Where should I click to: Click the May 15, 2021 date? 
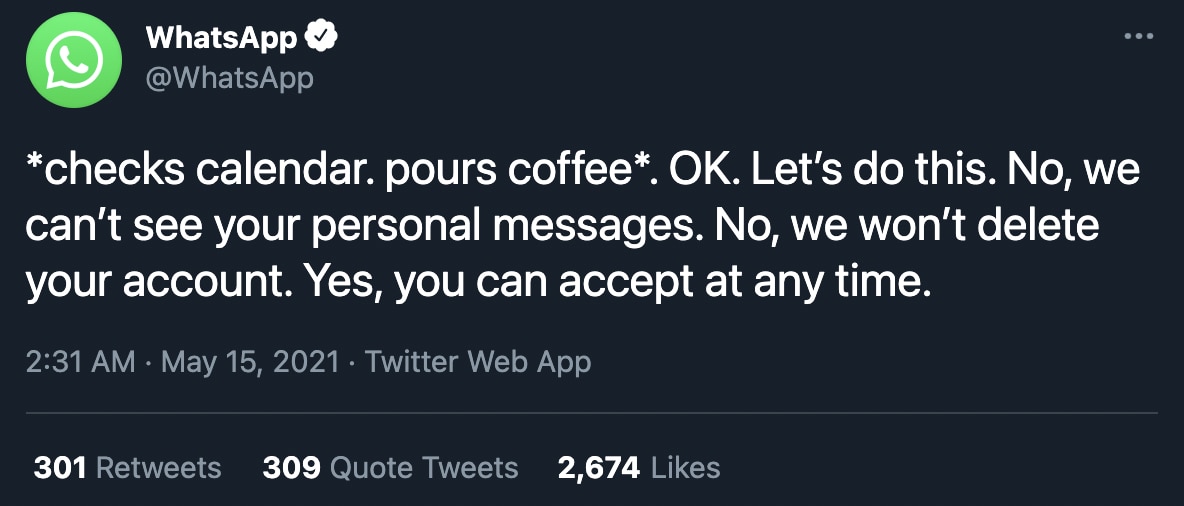(250, 361)
